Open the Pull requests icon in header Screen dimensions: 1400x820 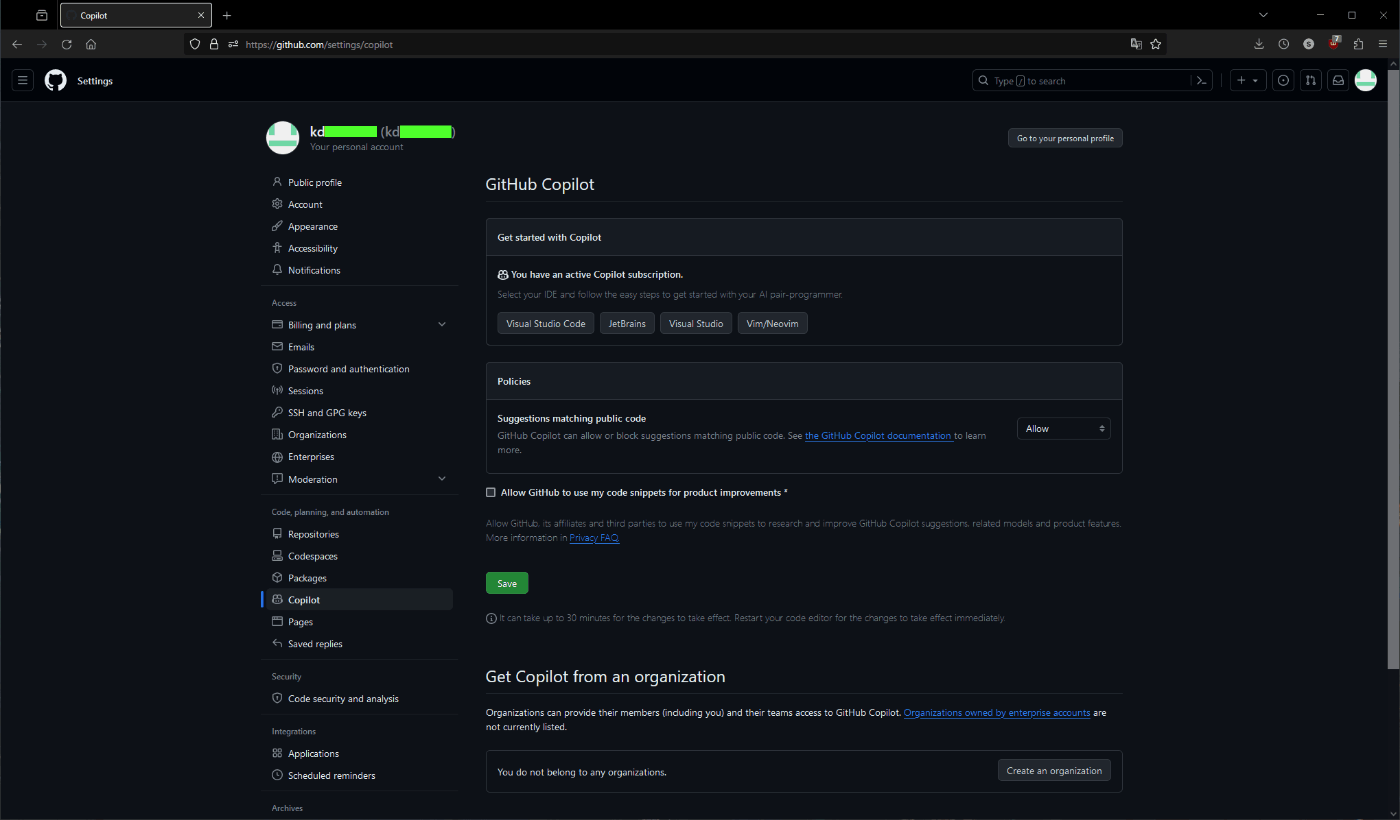tap(1310, 81)
